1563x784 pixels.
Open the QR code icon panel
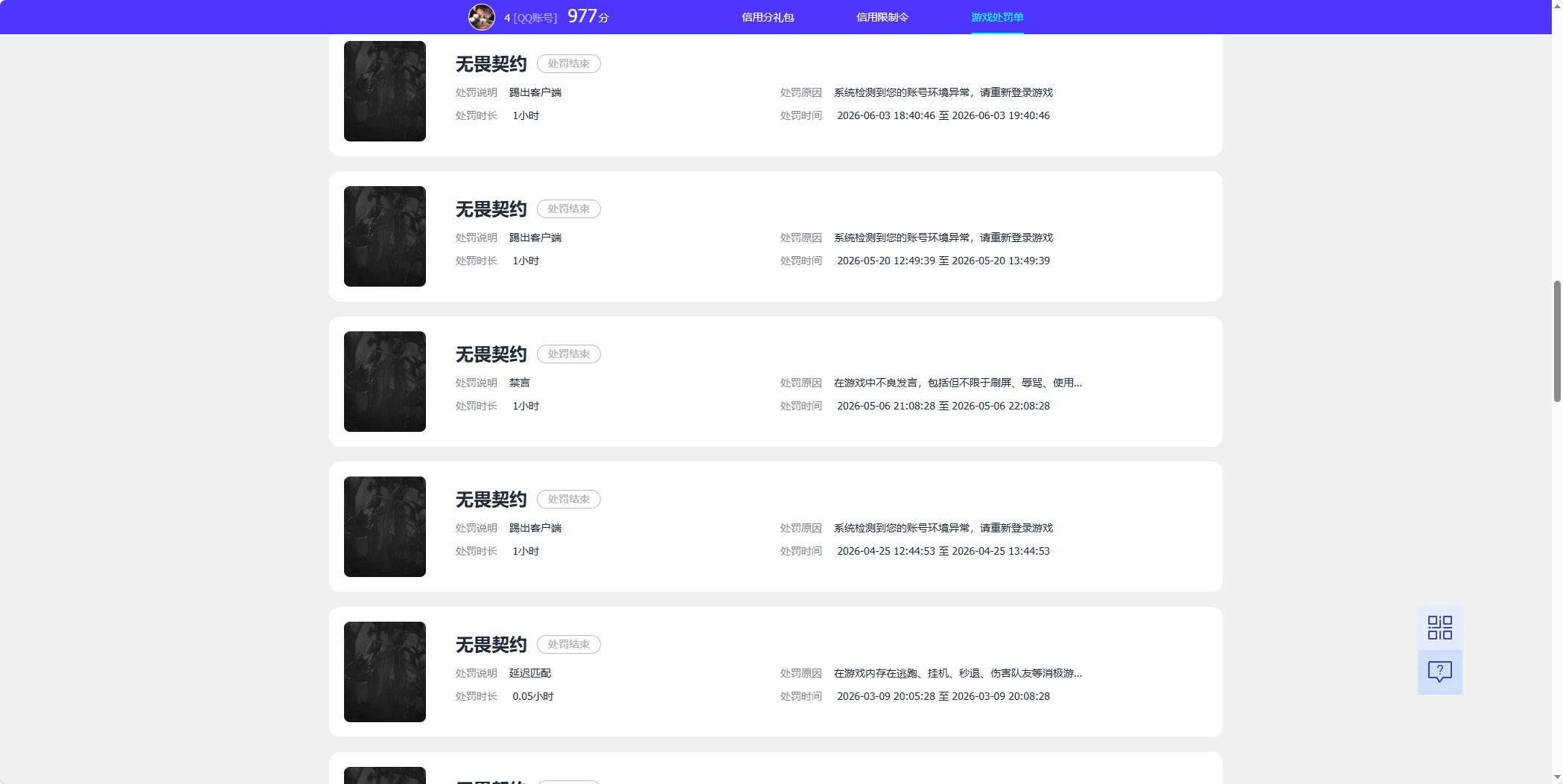coord(1439,627)
